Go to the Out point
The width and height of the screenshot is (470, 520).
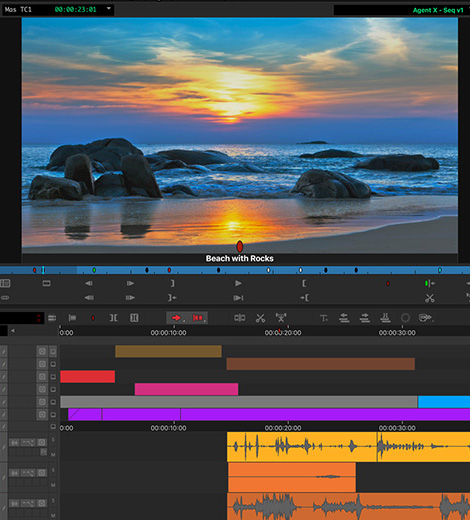tap(172, 298)
